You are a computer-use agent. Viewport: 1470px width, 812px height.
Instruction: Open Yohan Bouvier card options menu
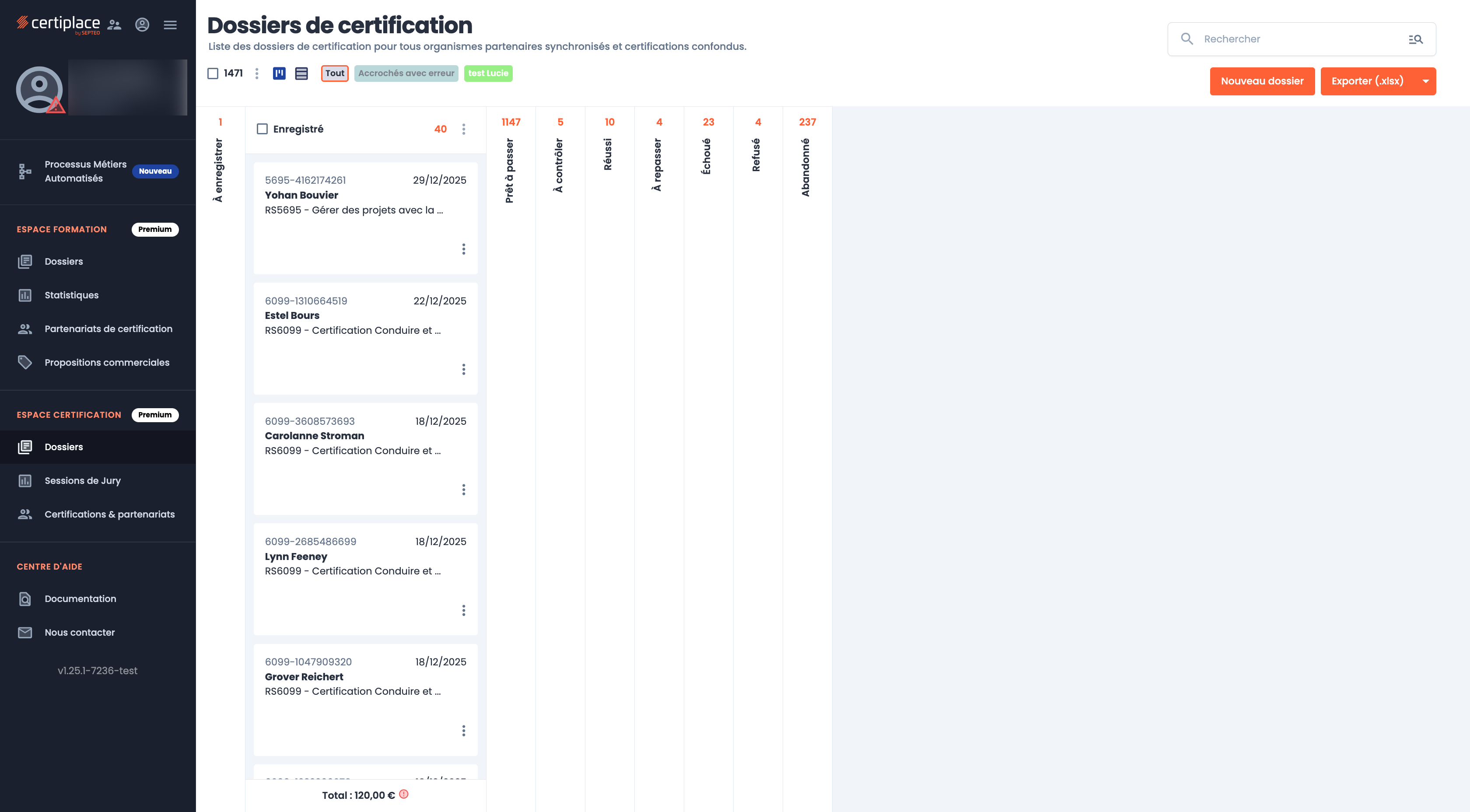(x=463, y=249)
